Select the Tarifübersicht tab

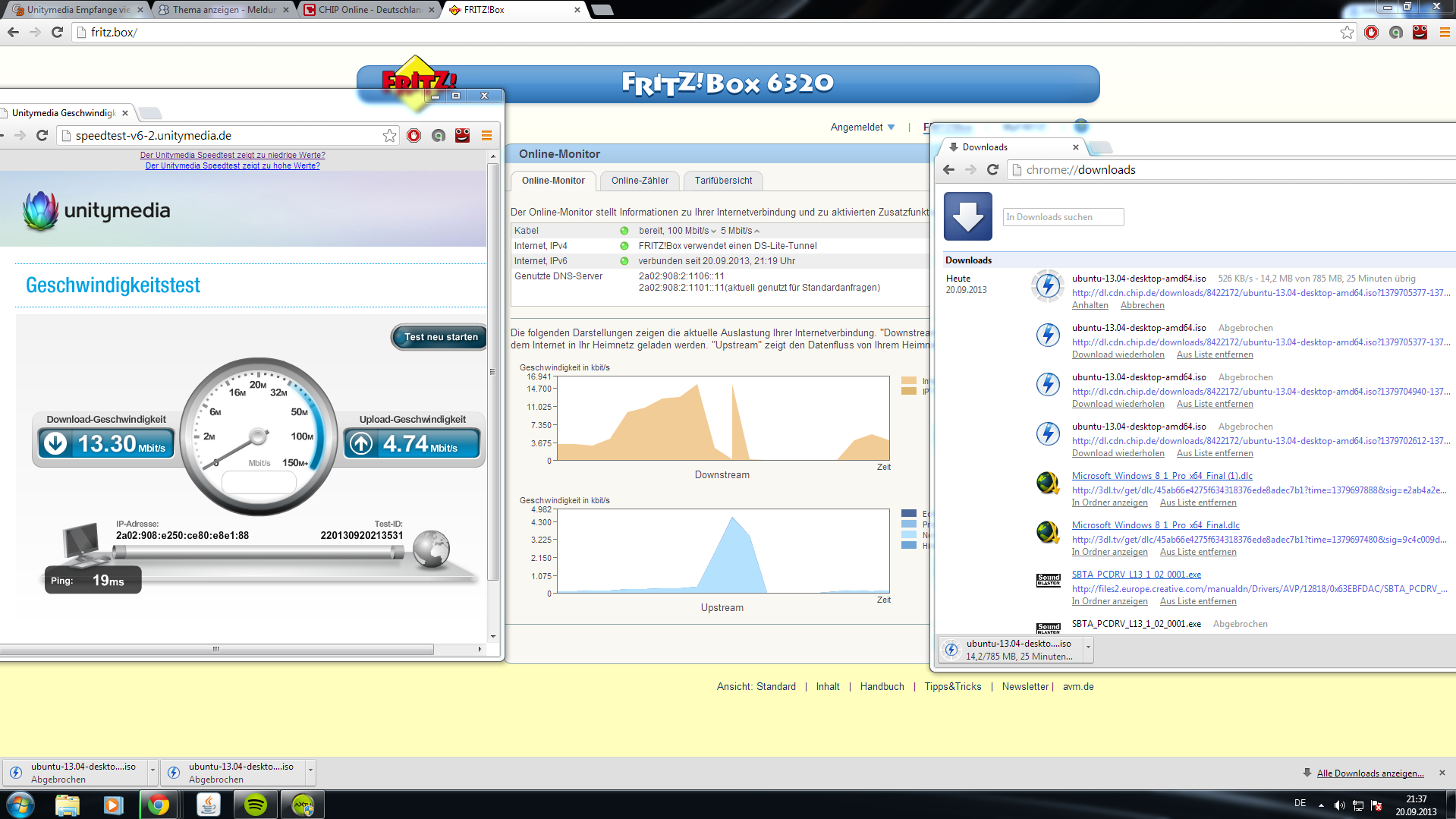tap(723, 181)
